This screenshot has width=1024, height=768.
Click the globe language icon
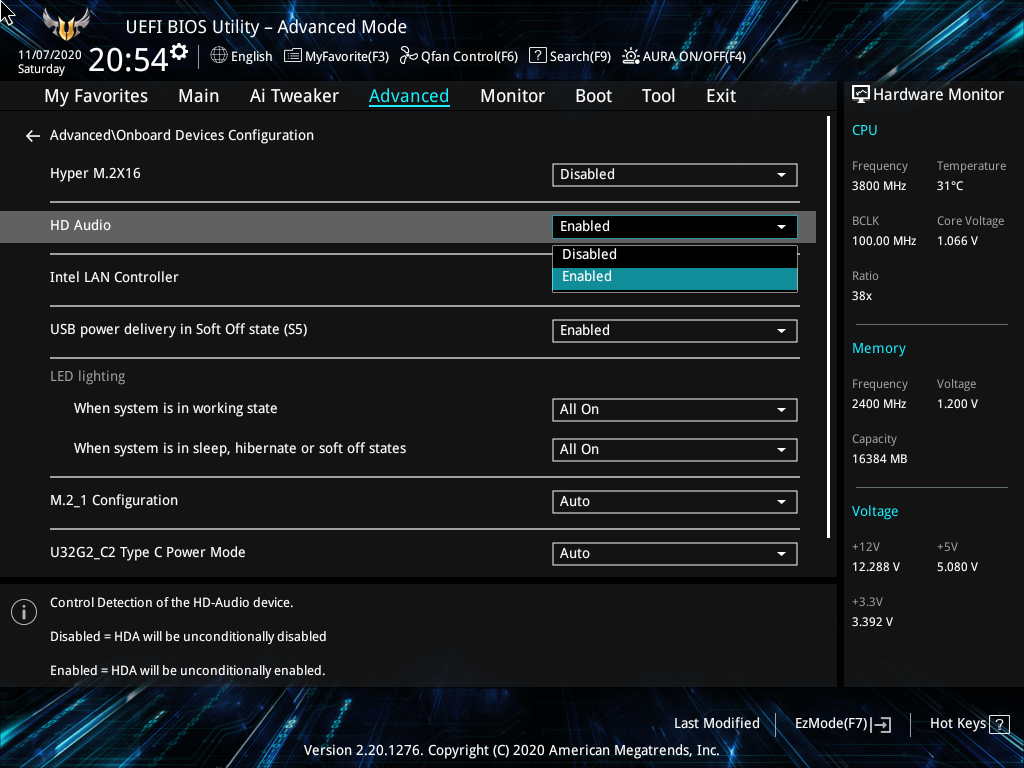pos(219,56)
